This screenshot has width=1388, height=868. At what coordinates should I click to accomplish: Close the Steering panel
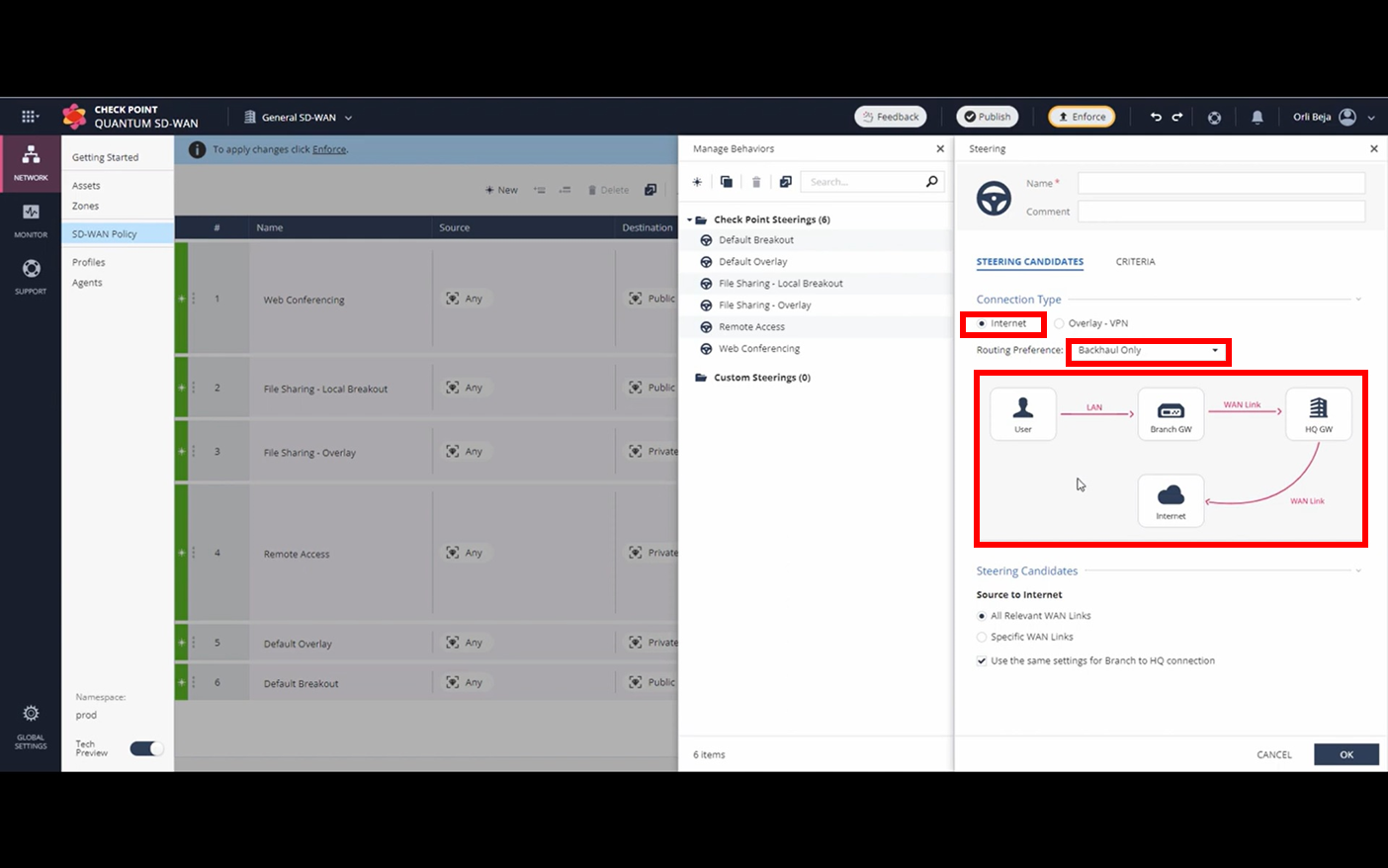click(1373, 149)
